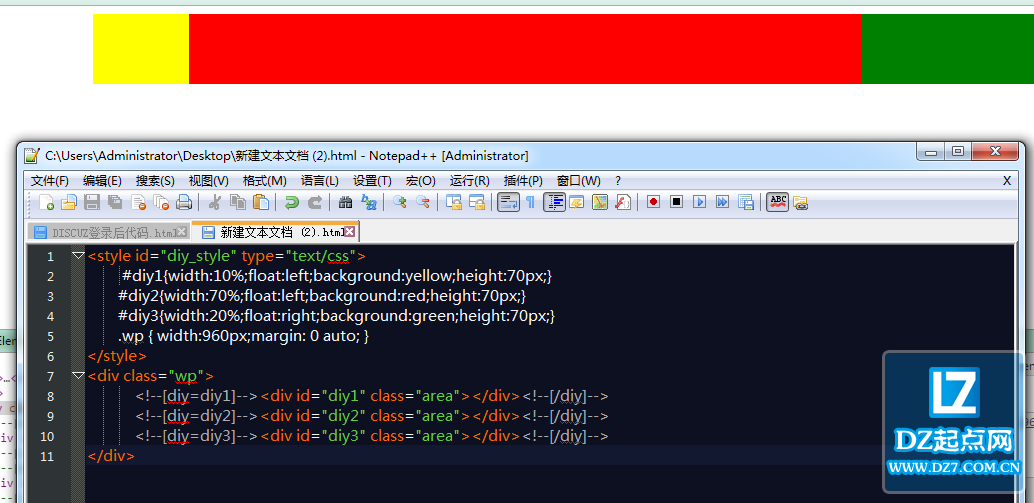Click line number 5 in the margin
The height and width of the screenshot is (503, 1034).
point(51,336)
